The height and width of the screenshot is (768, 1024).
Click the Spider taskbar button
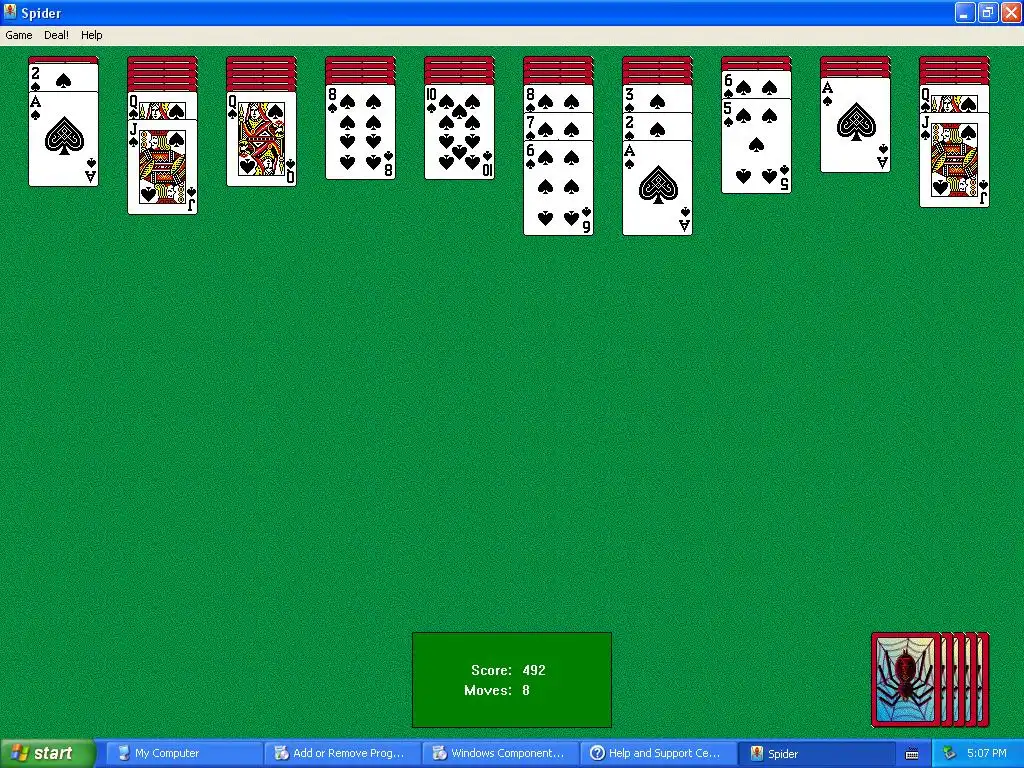(816, 754)
